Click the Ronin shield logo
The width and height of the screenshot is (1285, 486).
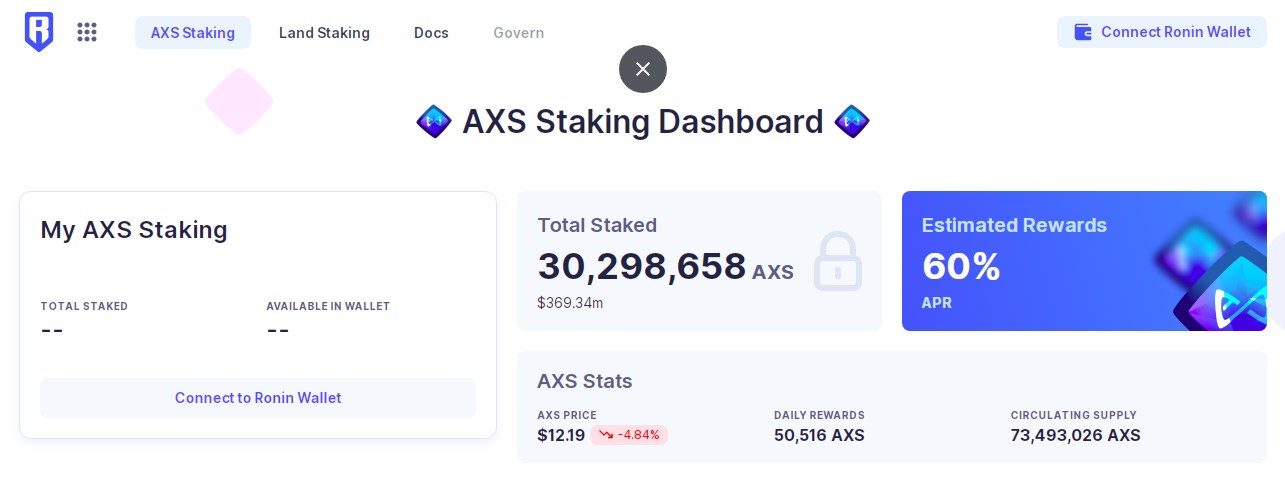coord(39,32)
